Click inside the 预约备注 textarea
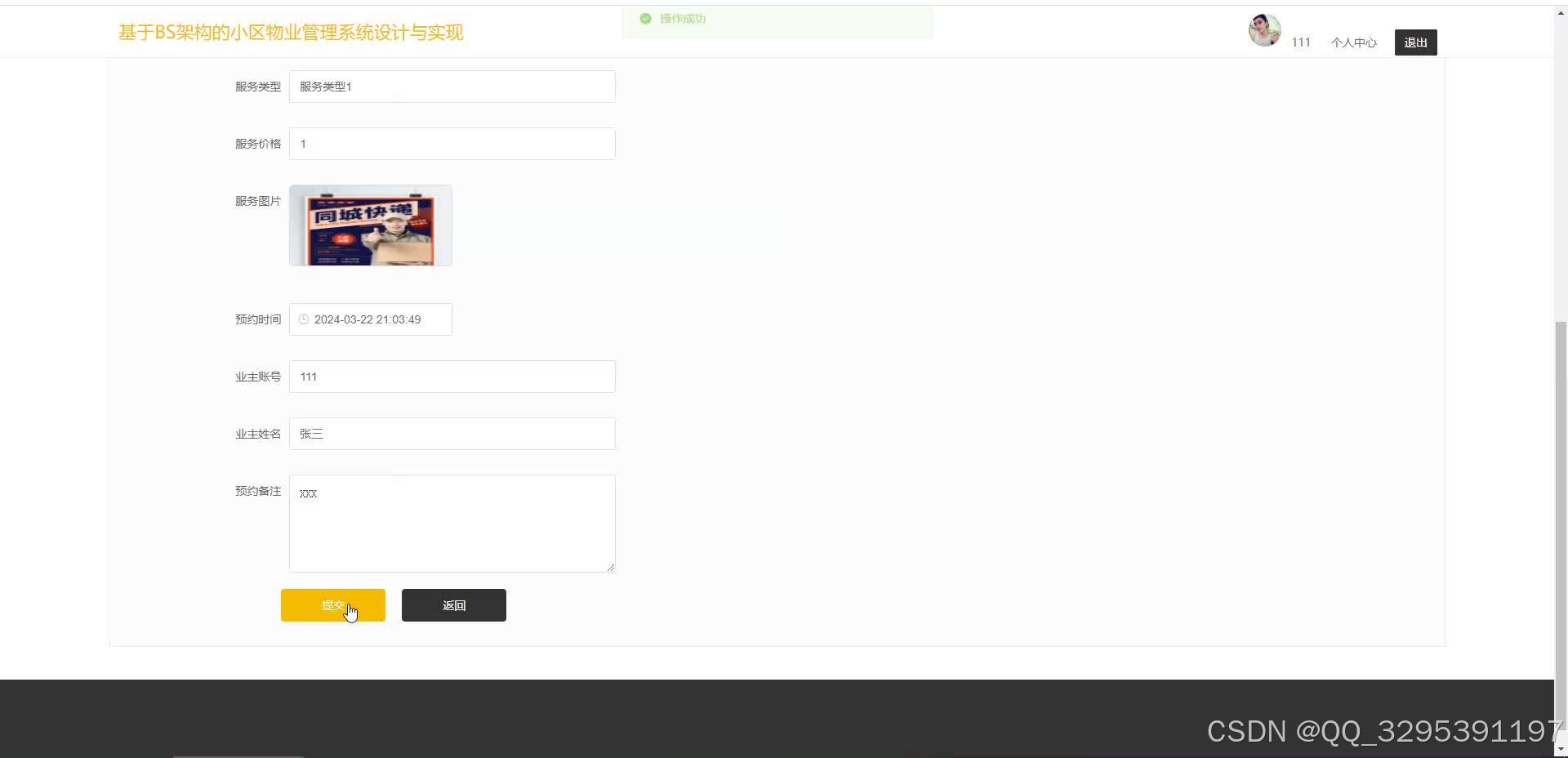This screenshot has width=1568, height=758. click(x=452, y=524)
